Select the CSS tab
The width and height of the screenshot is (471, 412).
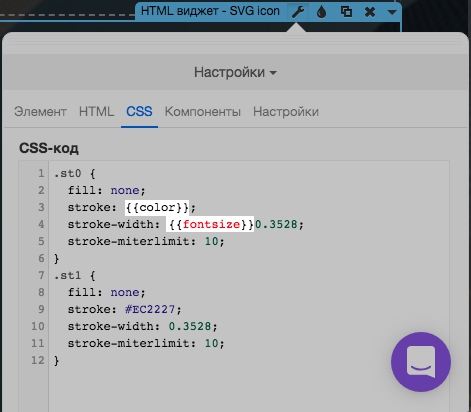click(139, 112)
